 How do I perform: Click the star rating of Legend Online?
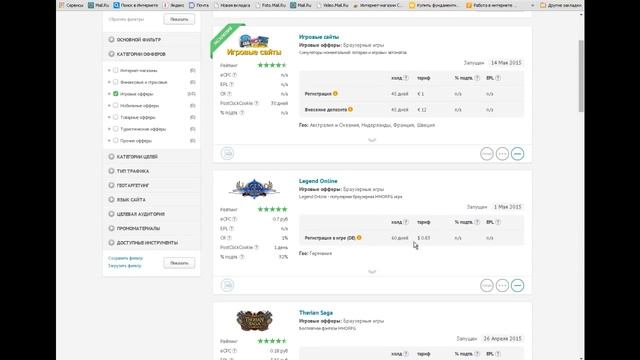pos(272,209)
